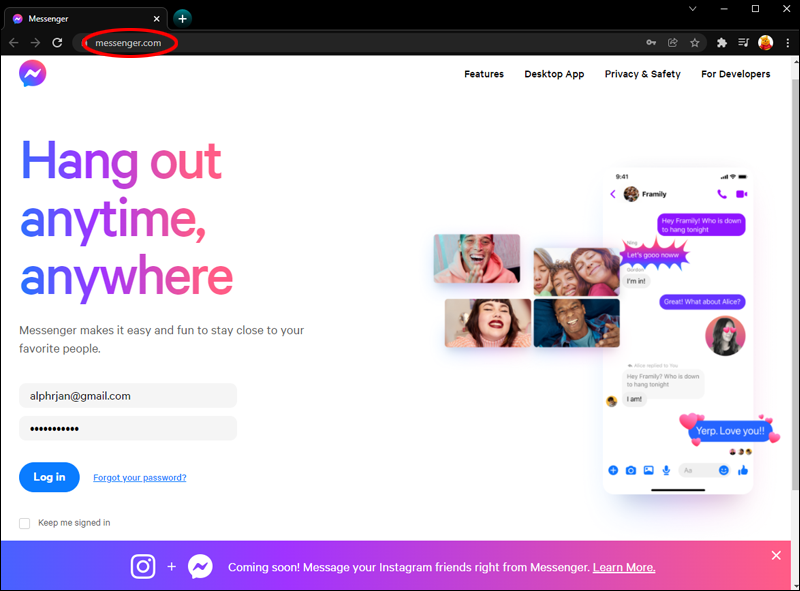
Task: Open the Features menu item
Action: (484, 74)
